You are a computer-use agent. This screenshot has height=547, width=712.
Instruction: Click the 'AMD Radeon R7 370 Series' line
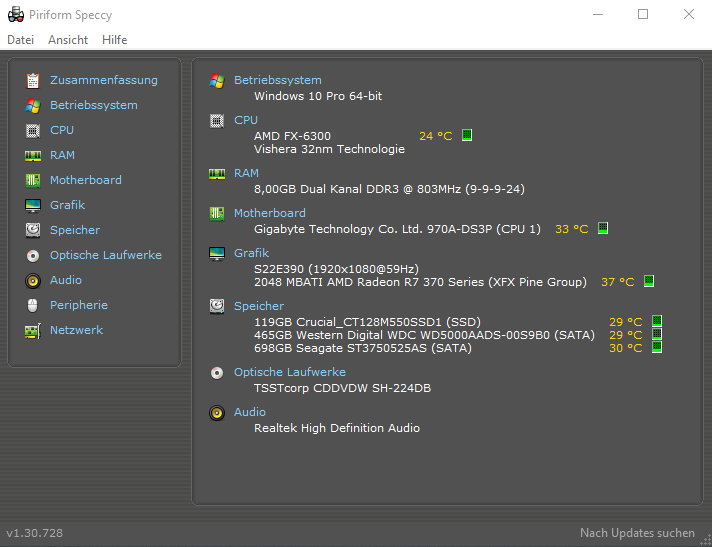(420, 282)
